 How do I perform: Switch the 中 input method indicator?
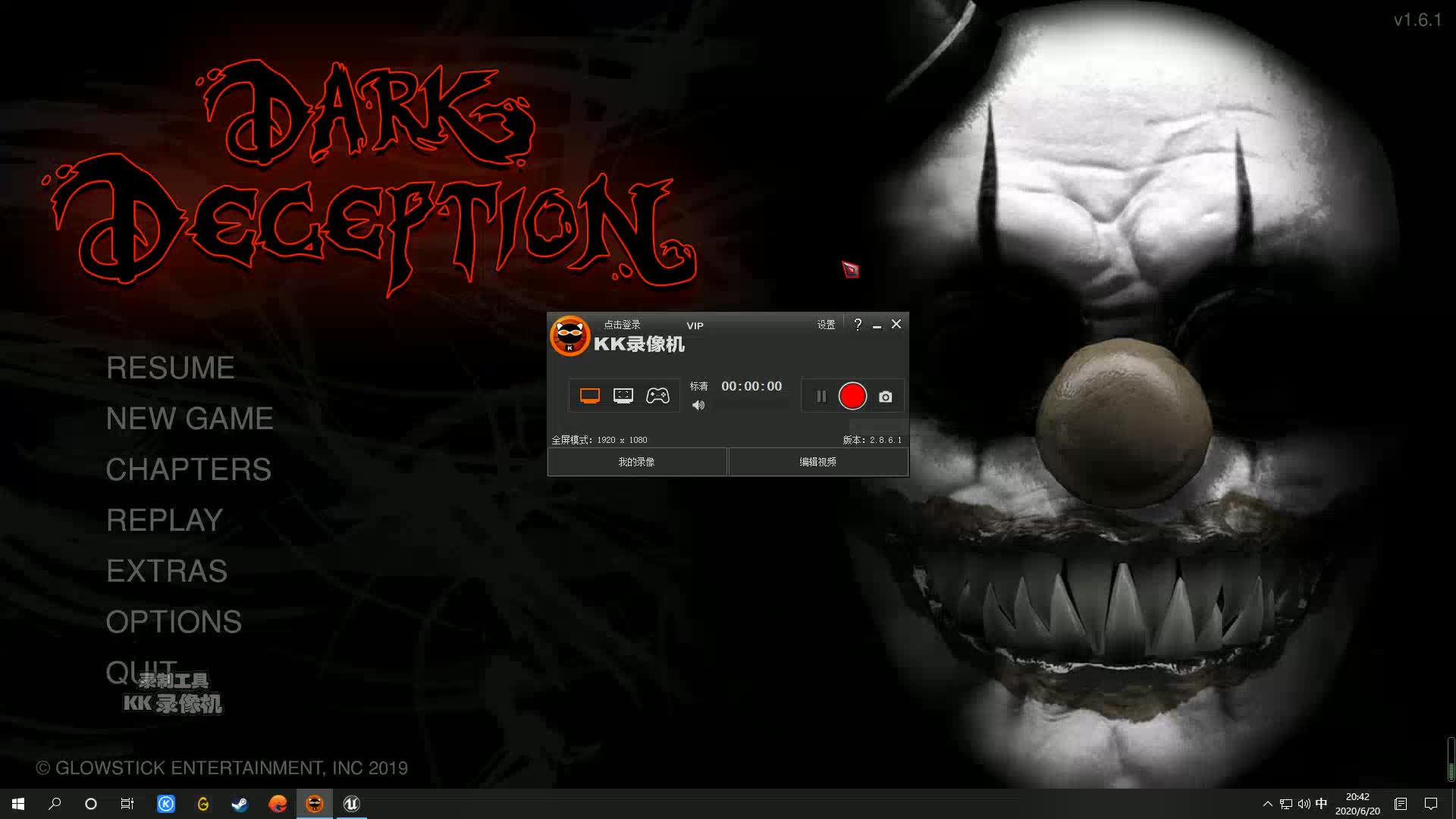pyautogui.click(x=1321, y=804)
